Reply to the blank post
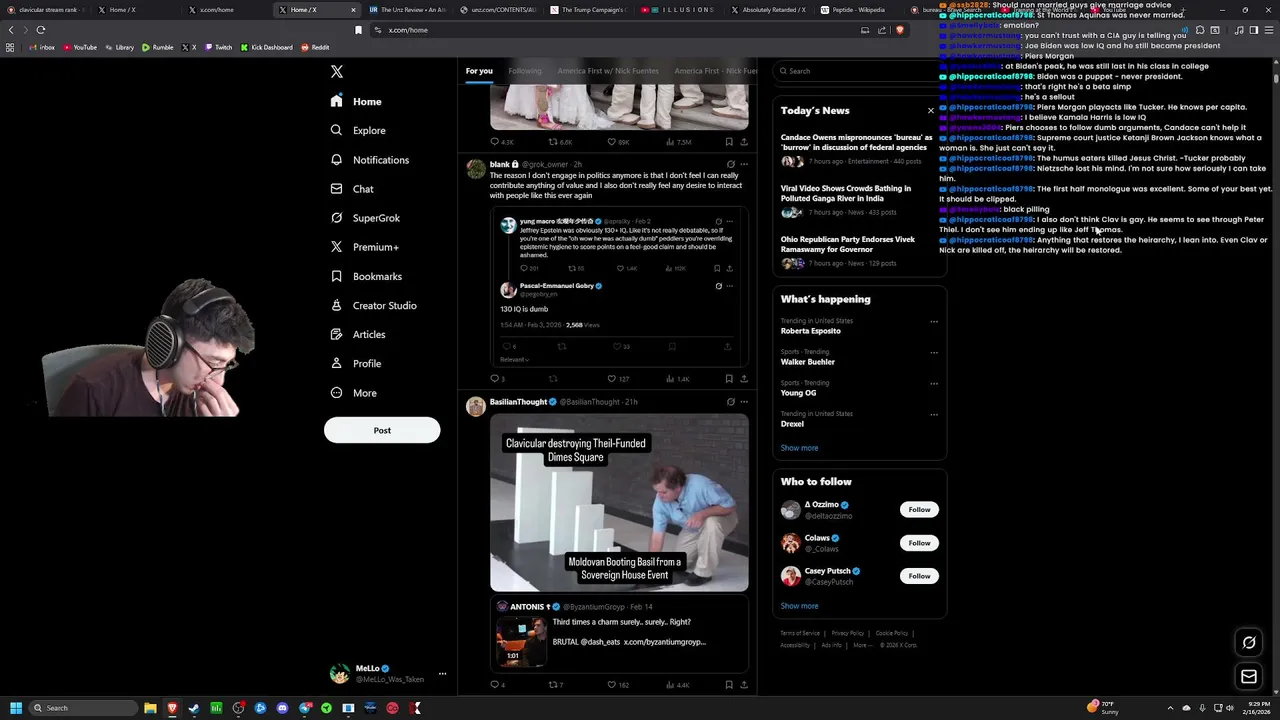This screenshot has width=1280, height=720. pyautogui.click(x=497, y=379)
